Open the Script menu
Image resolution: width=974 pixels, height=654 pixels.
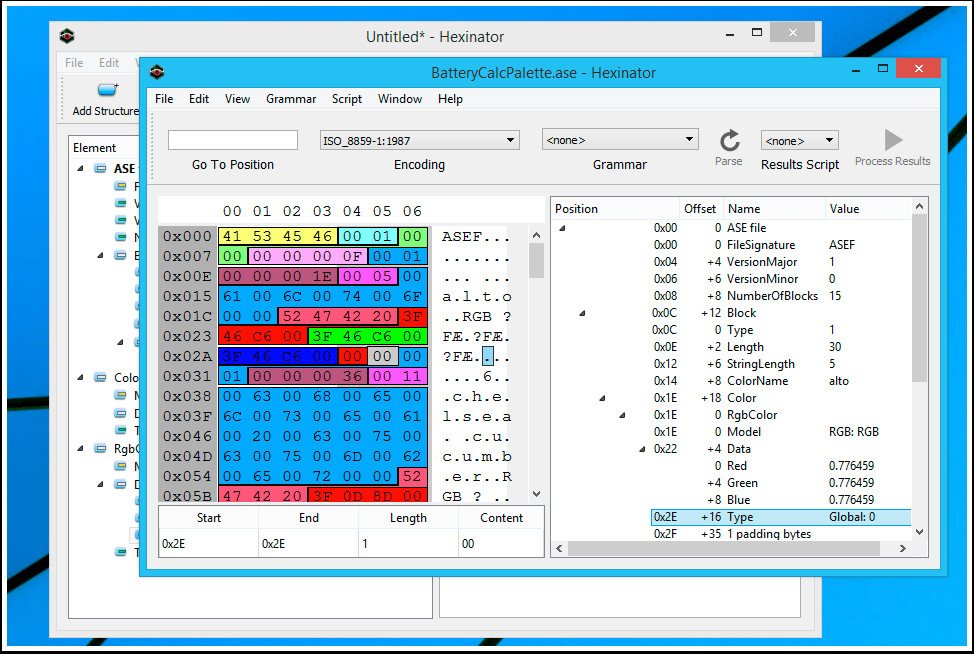pos(347,99)
